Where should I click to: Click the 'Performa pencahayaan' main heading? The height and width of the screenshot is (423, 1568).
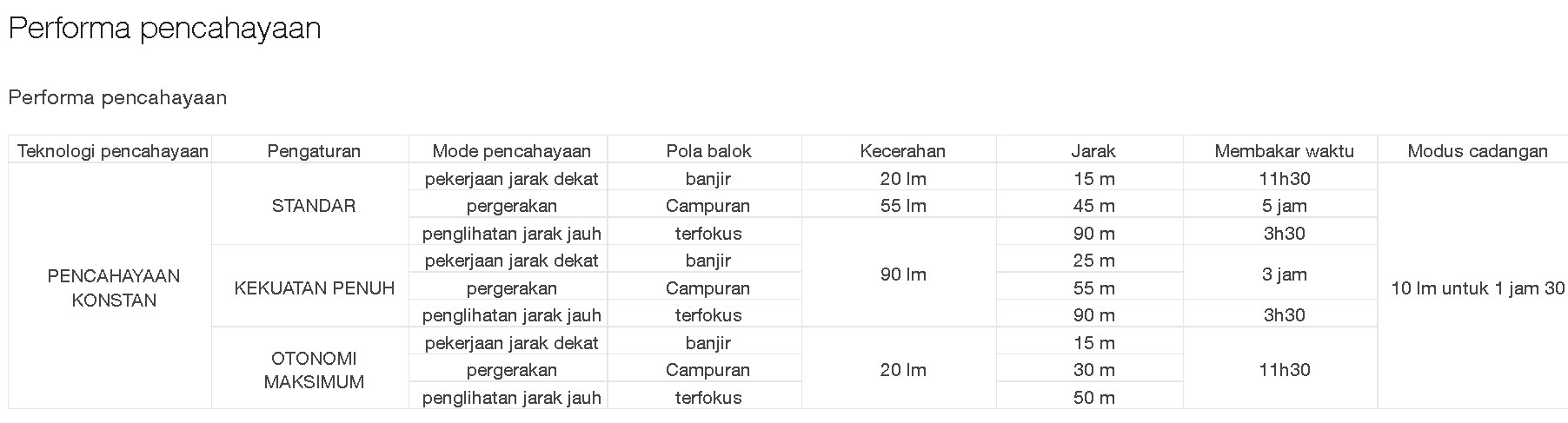pyautogui.click(x=165, y=29)
